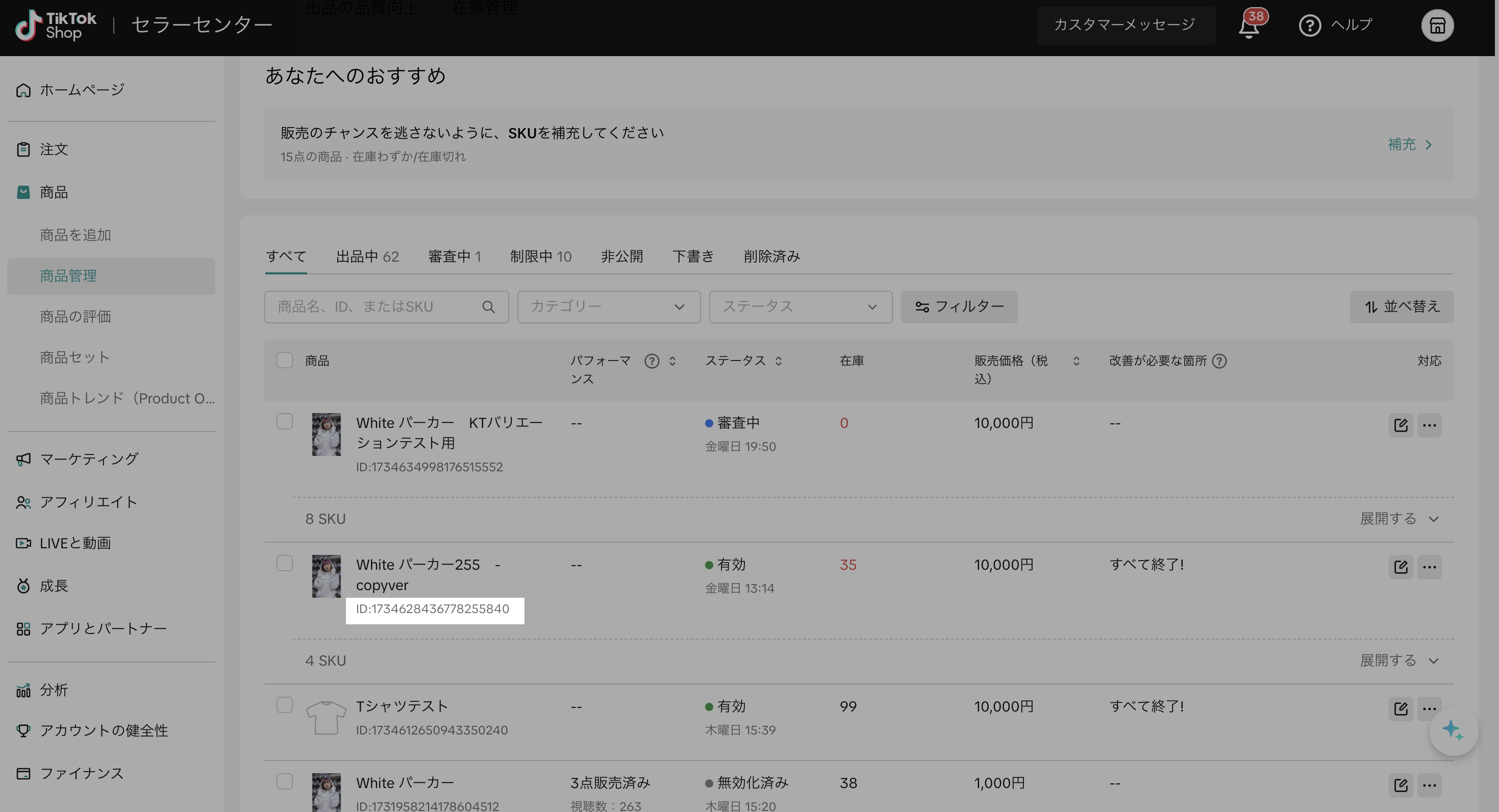This screenshot has width=1499, height=812.
Task: Click edit icon for Tシャツテスト product
Action: [1401, 708]
